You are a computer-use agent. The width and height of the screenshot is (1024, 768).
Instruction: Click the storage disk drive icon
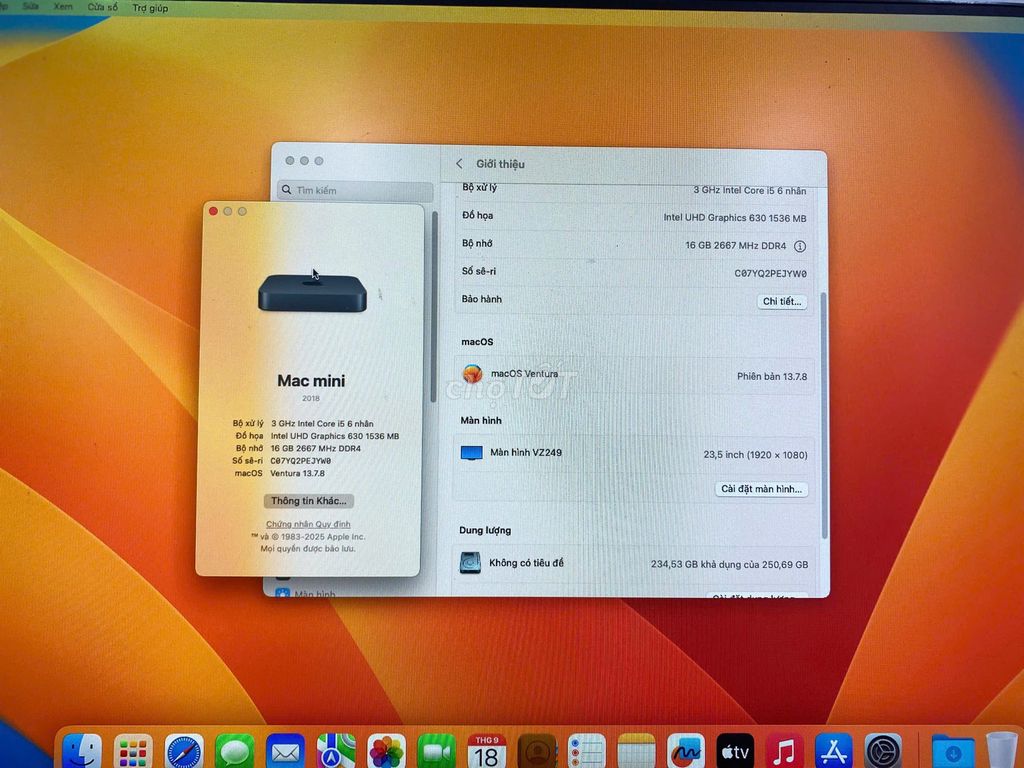[x=470, y=563]
